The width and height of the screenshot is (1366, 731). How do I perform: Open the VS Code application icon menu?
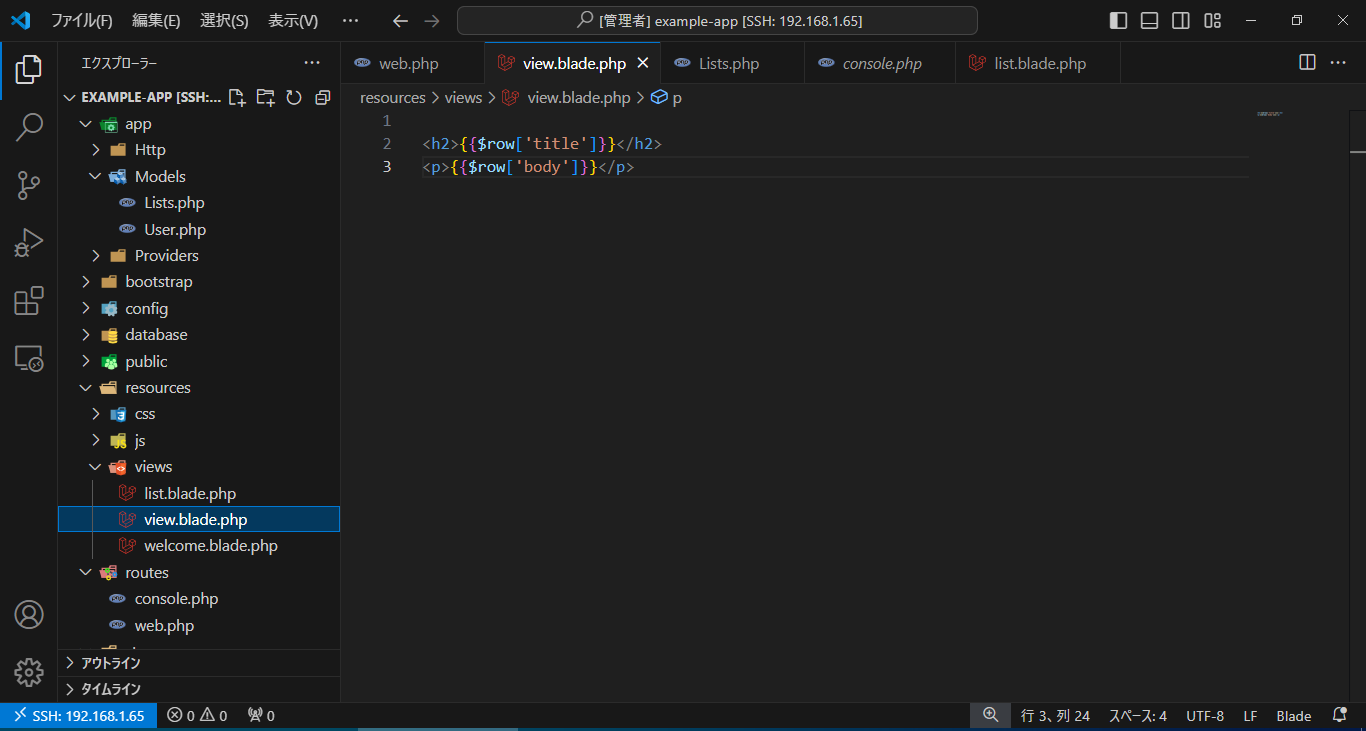(21, 21)
